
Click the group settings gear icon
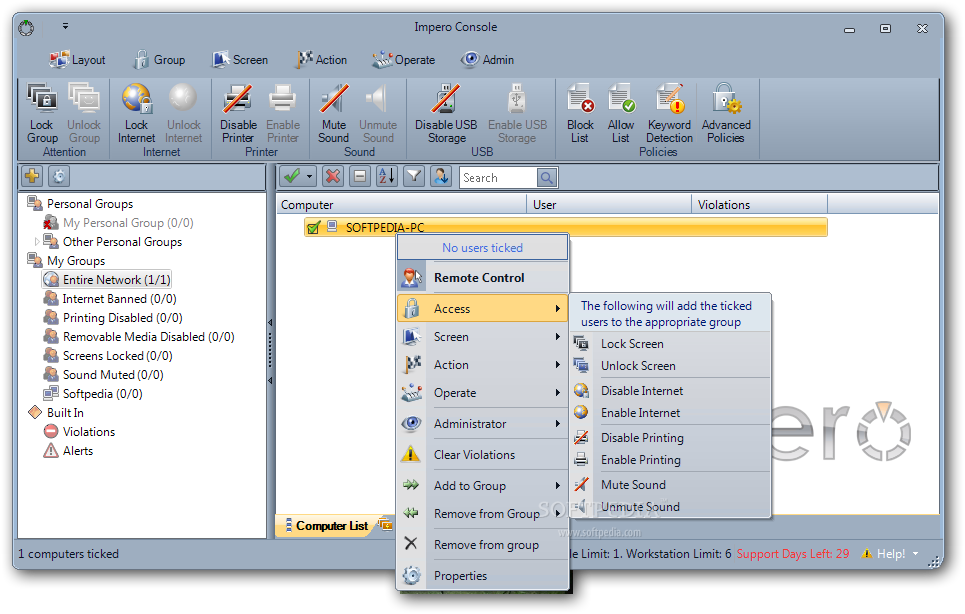[58, 177]
